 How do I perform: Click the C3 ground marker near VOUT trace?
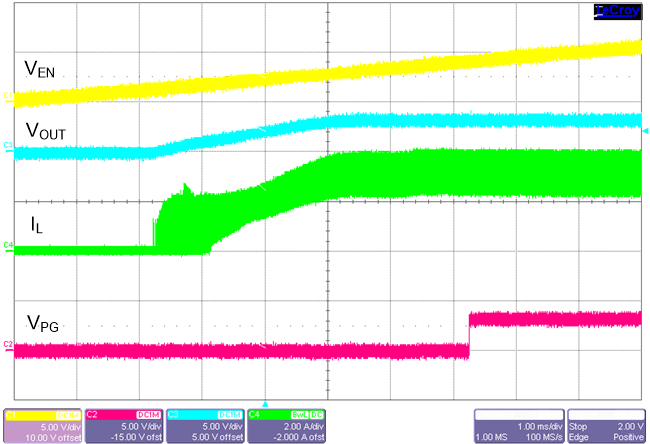(x=8, y=146)
